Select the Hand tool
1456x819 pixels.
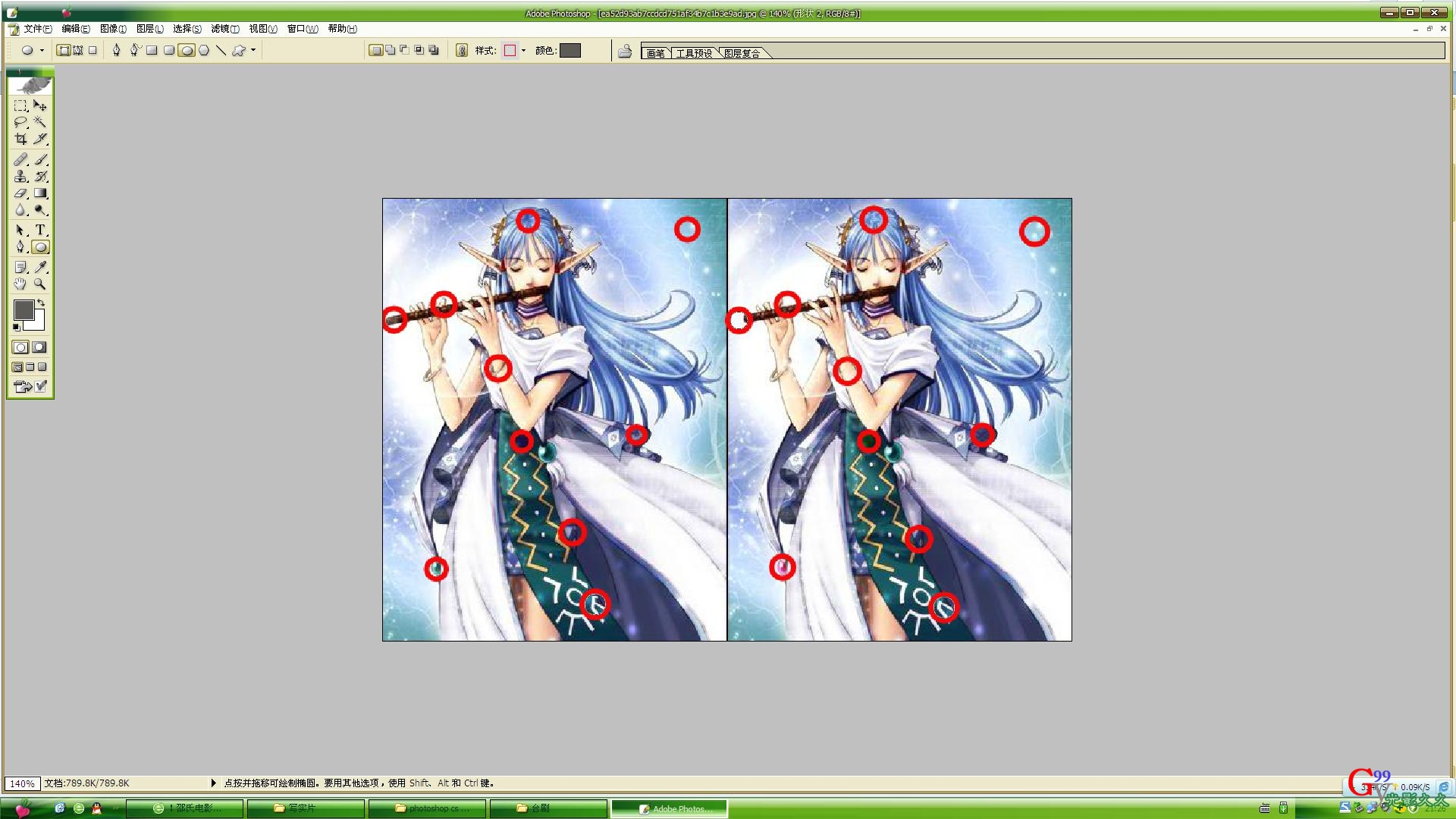[x=20, y=284]
